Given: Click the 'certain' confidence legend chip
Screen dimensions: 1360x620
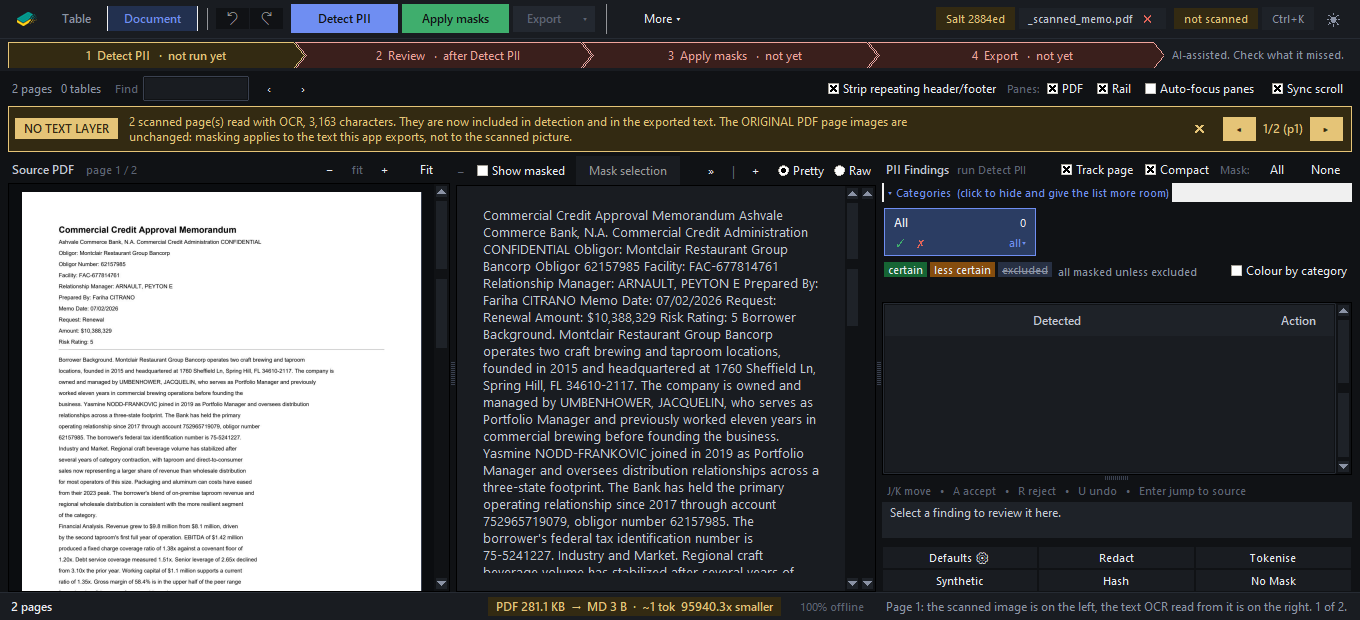Looking at the screenshot, I should coord(905,270).
